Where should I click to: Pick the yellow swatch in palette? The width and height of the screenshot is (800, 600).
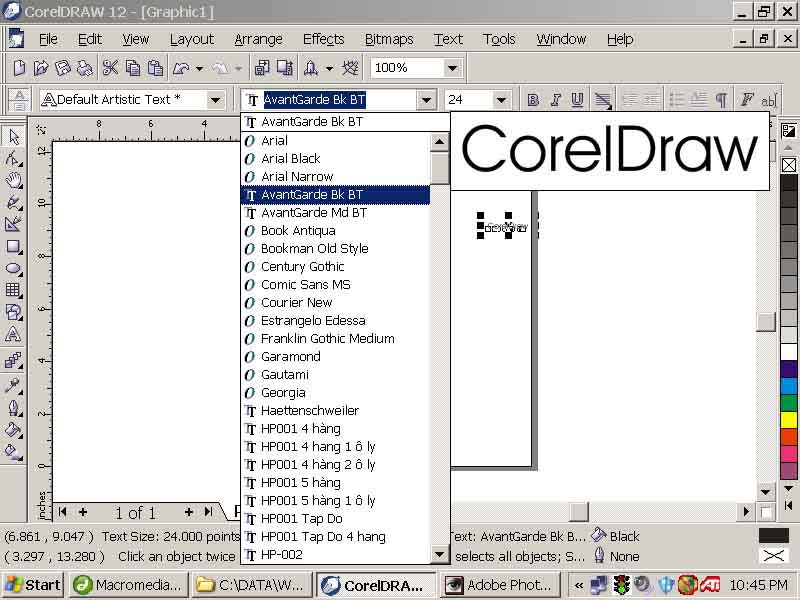point(789,420)
